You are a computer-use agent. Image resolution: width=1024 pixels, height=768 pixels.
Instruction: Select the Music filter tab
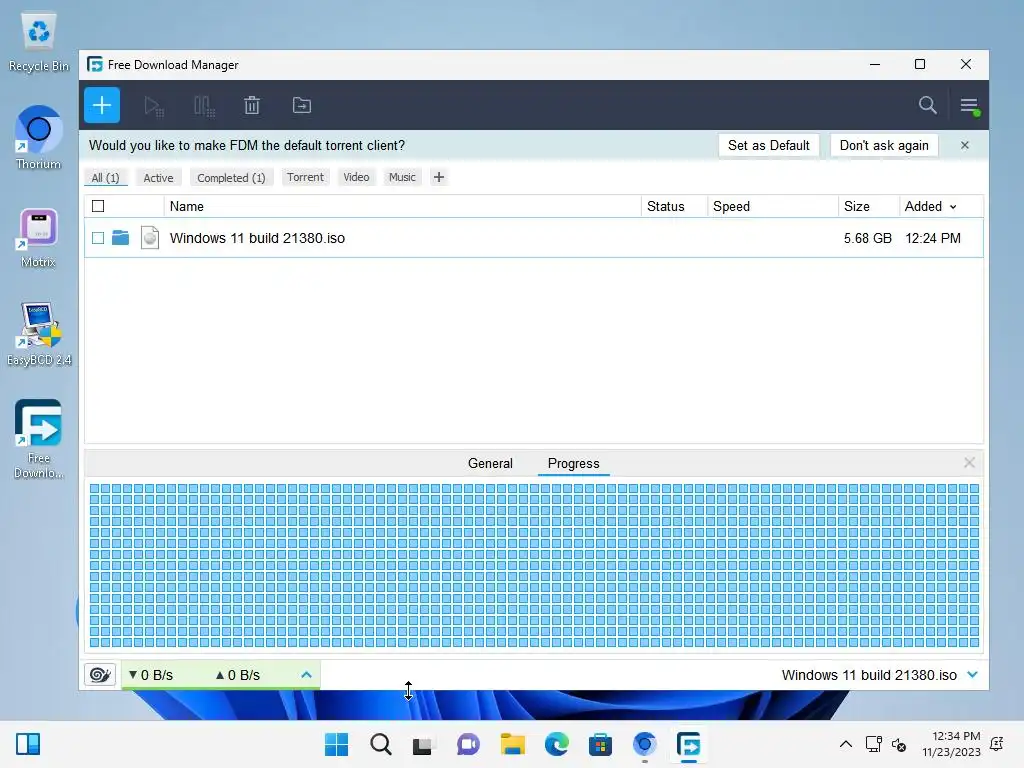point(402,177)
